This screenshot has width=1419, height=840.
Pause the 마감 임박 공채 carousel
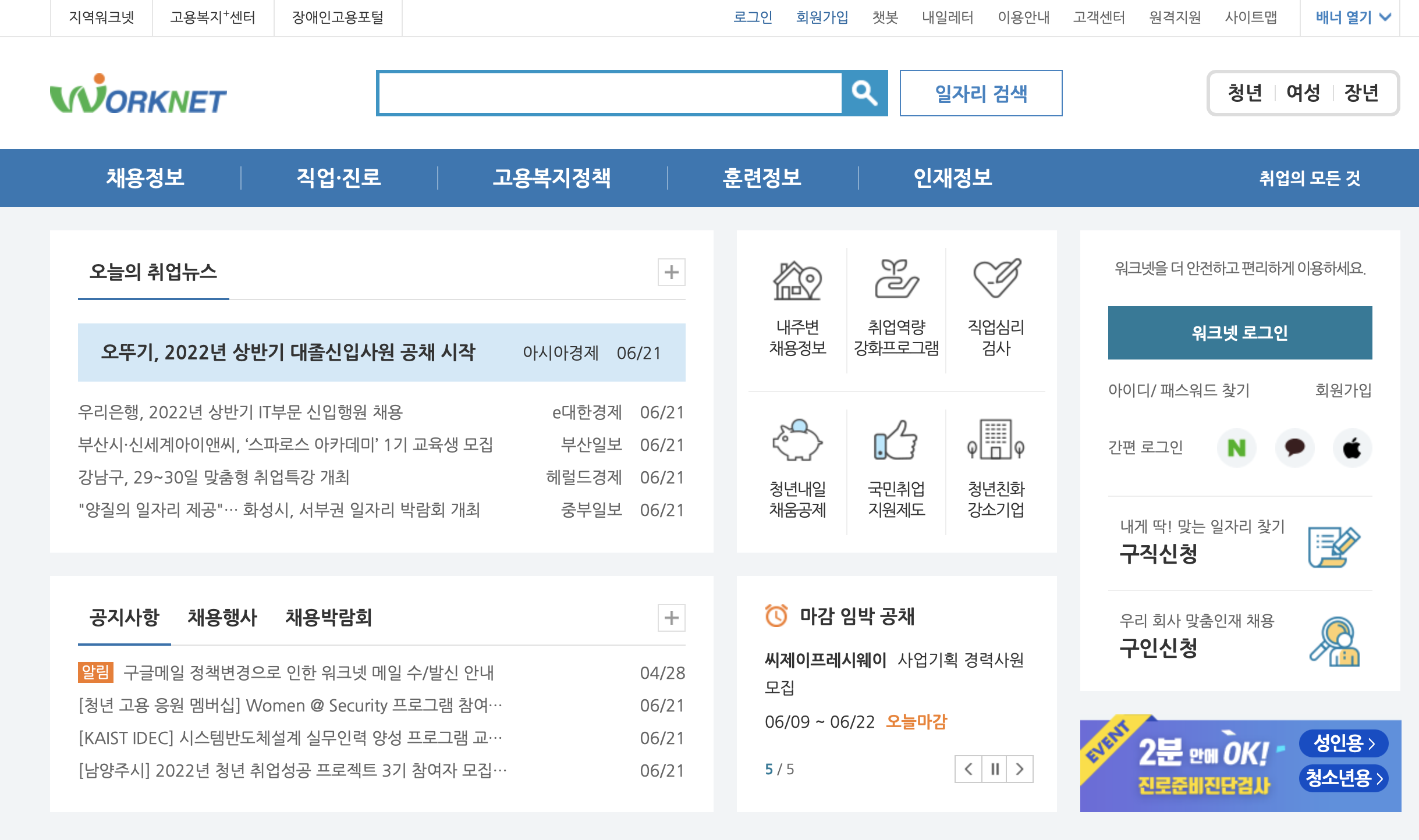tap(995, 769)
